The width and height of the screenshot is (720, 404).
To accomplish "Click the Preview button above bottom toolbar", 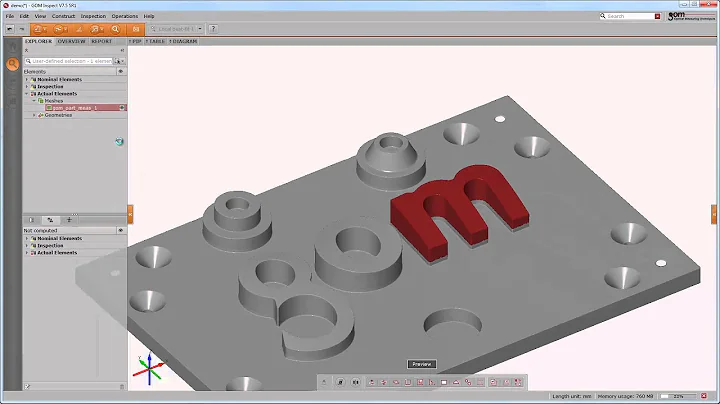I will click(x=422, y=364).
